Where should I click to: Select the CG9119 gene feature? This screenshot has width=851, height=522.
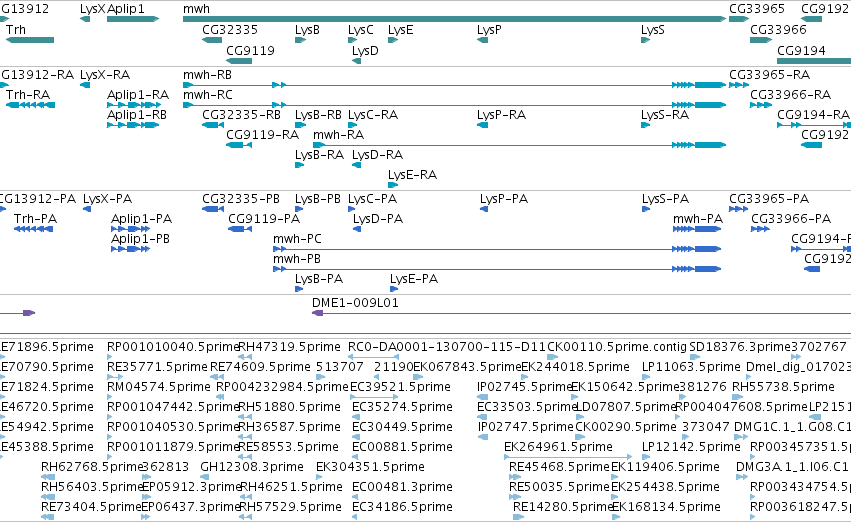239,61
